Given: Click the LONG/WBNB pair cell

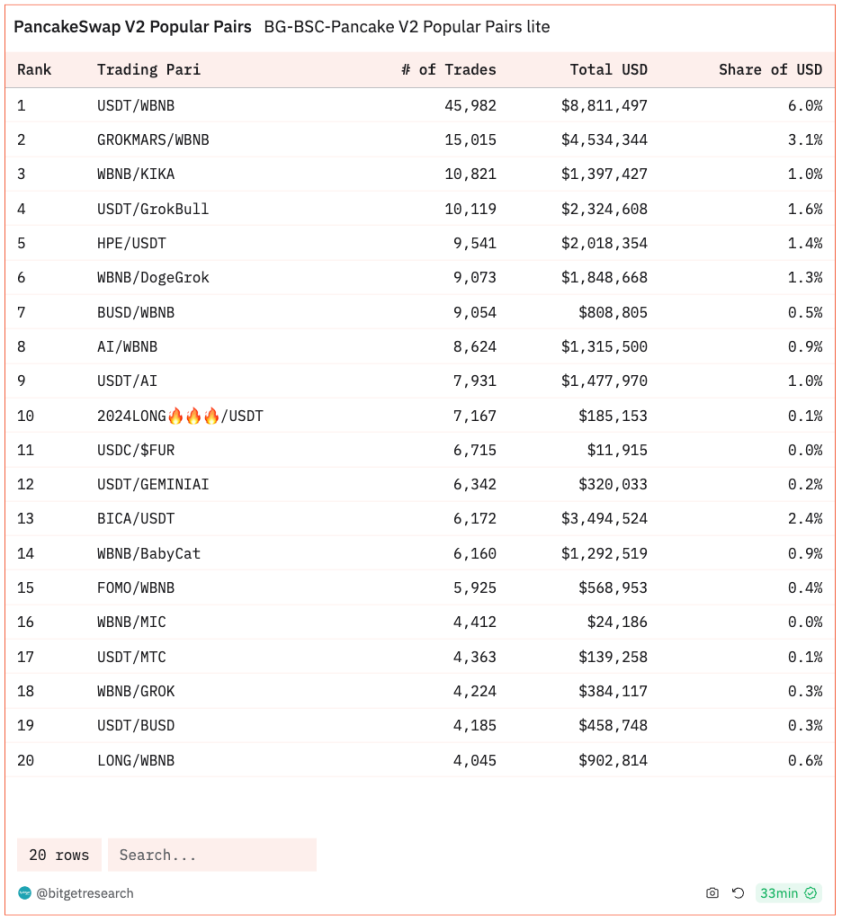Looking at the screenshot, I should pos(136,760).
